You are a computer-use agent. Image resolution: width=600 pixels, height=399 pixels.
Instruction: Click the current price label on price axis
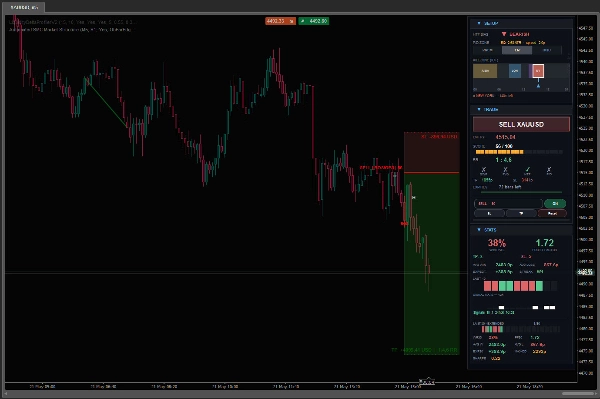pos(585,272)
